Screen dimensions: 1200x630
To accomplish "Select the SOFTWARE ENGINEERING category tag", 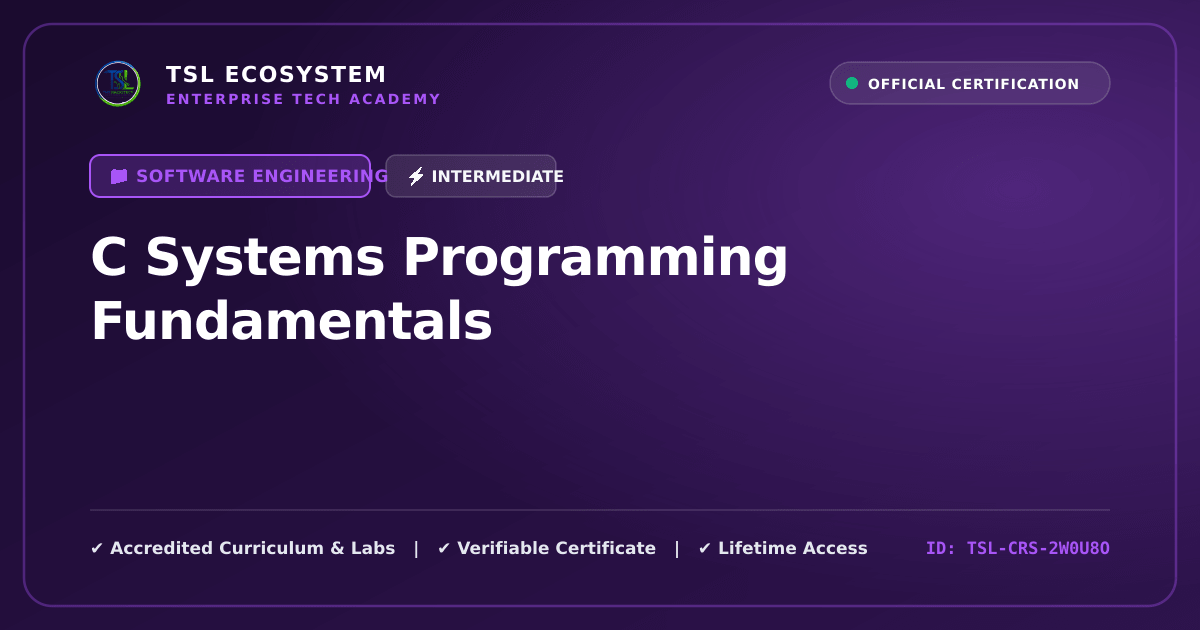I will coord(230,176).
